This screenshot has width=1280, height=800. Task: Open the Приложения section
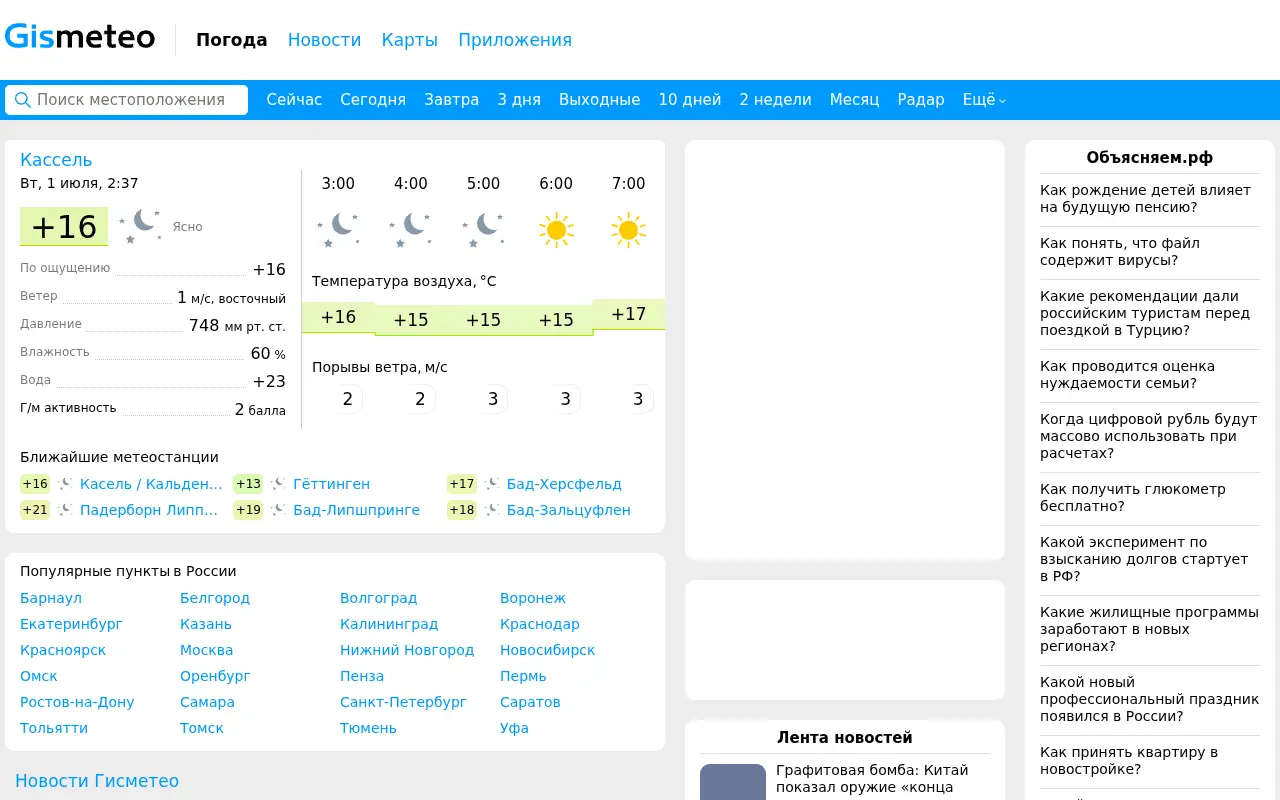515,40
